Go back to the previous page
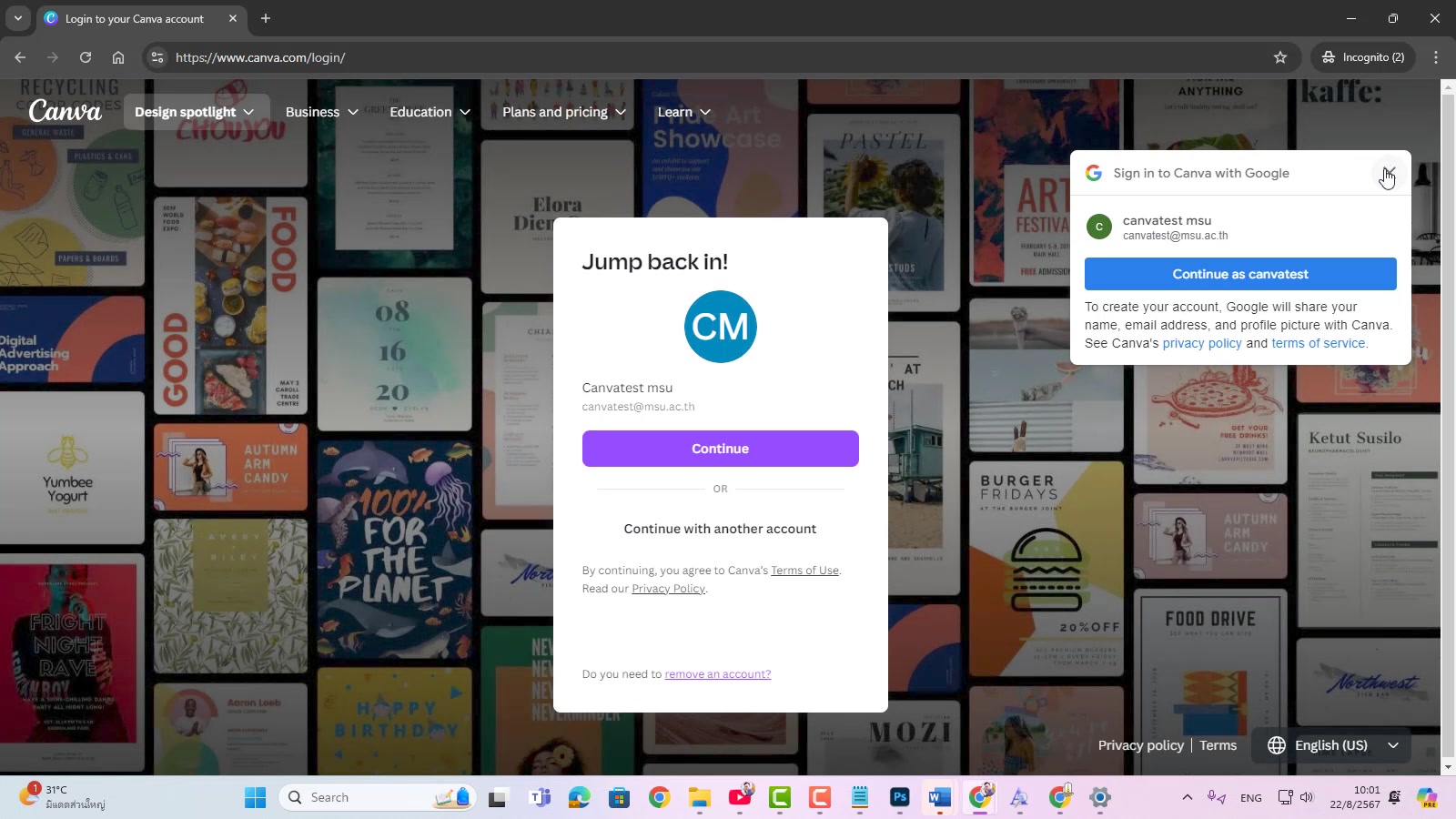This screenshot has width=1456, height=819. [20, 57]
